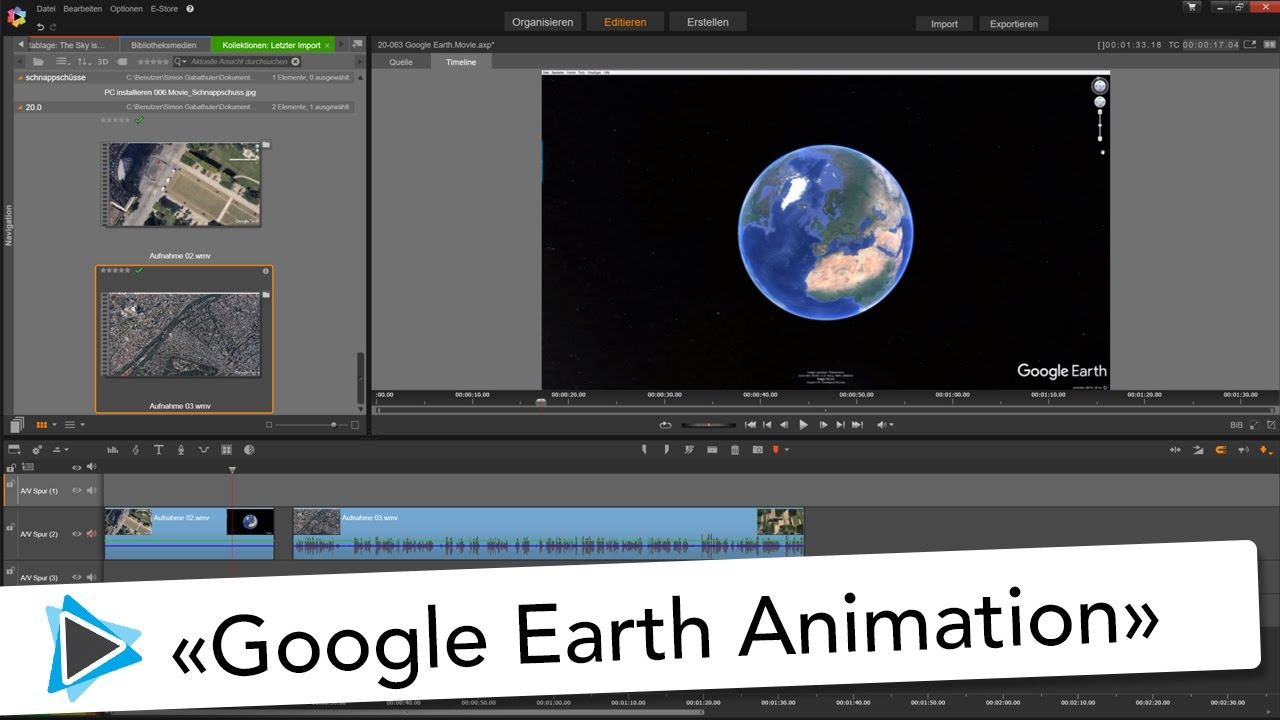The image size is (1280, 720).
Task: Take a snapshot with camera icon
Action: click(757, 450)
